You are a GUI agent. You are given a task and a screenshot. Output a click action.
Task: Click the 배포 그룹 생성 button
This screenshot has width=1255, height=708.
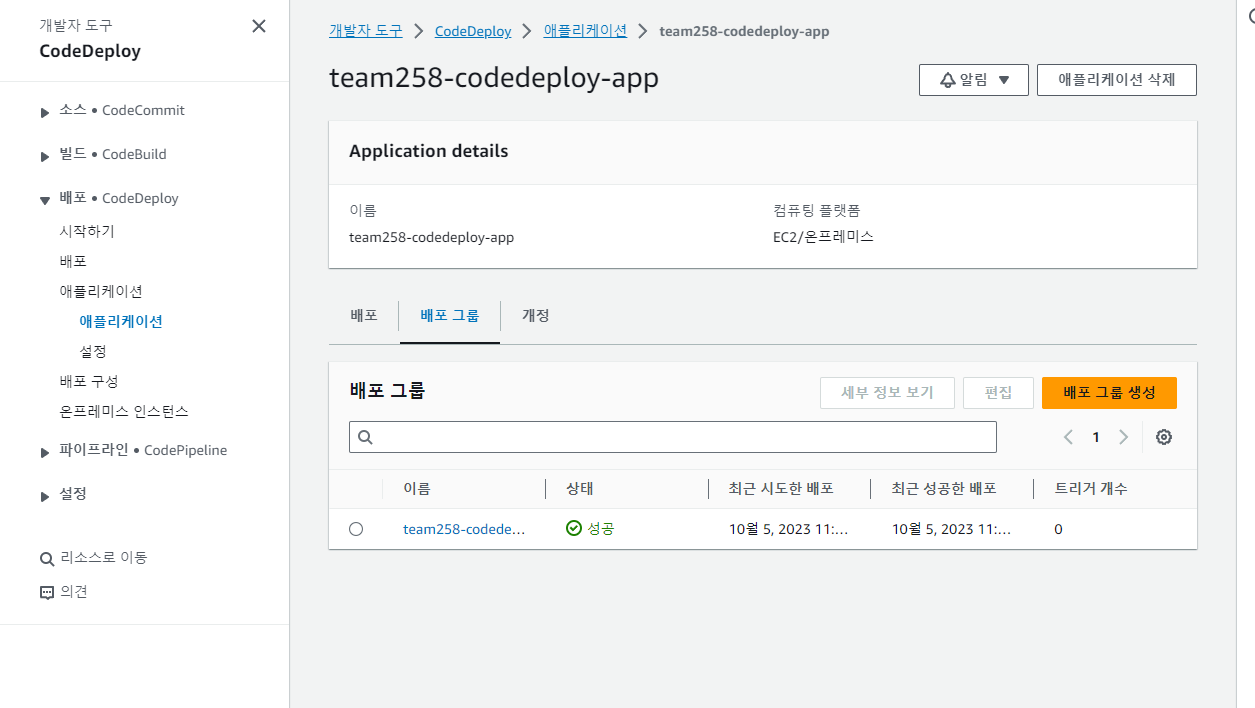[x=1109, y=393]
